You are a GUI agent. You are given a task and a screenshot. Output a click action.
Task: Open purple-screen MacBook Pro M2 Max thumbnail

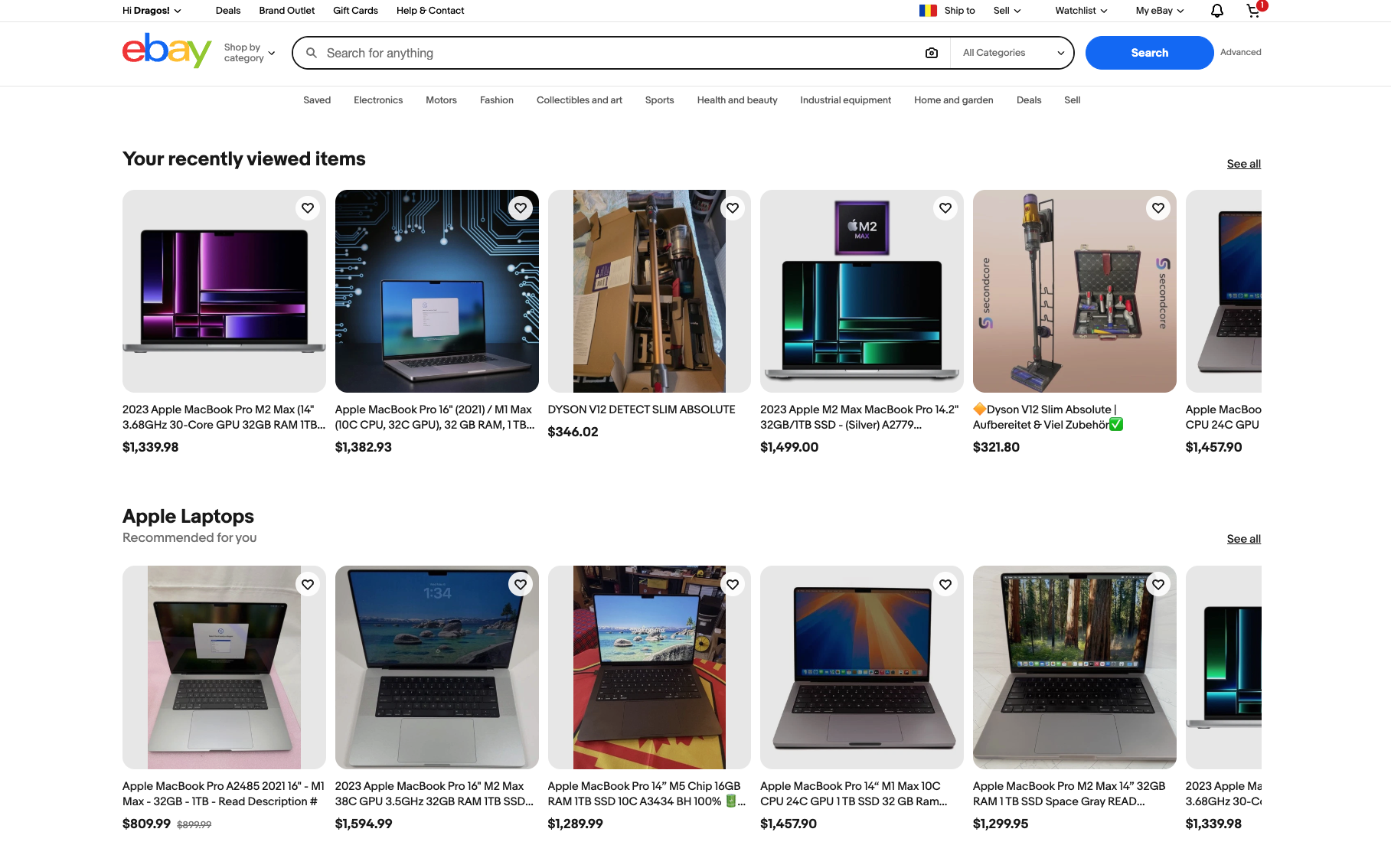click(224, 291)
